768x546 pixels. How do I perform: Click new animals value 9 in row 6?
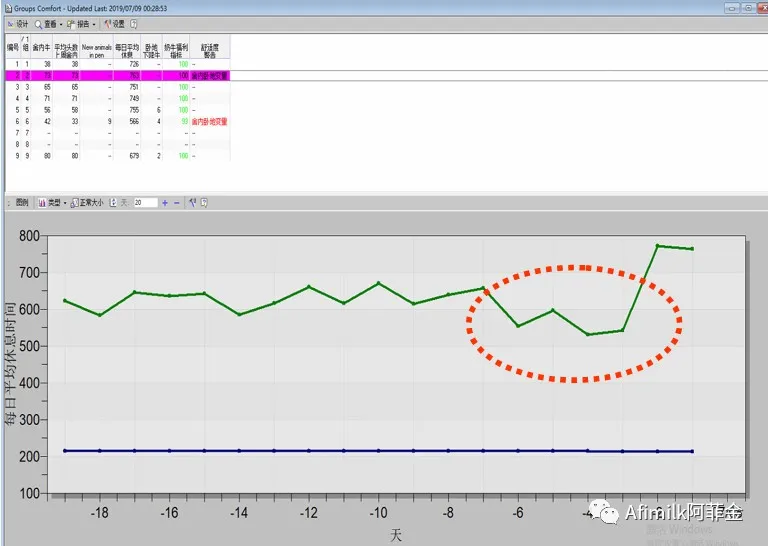click(x=109, y=121)
